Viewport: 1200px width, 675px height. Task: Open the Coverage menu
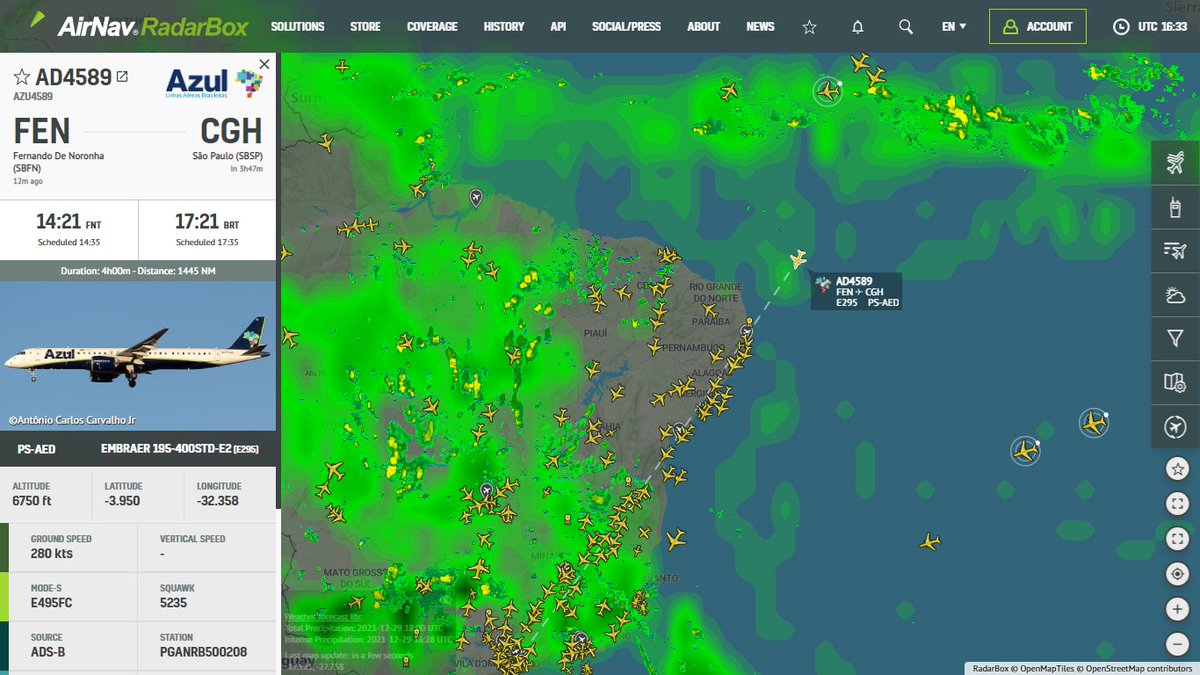click(x=432, y=27)
